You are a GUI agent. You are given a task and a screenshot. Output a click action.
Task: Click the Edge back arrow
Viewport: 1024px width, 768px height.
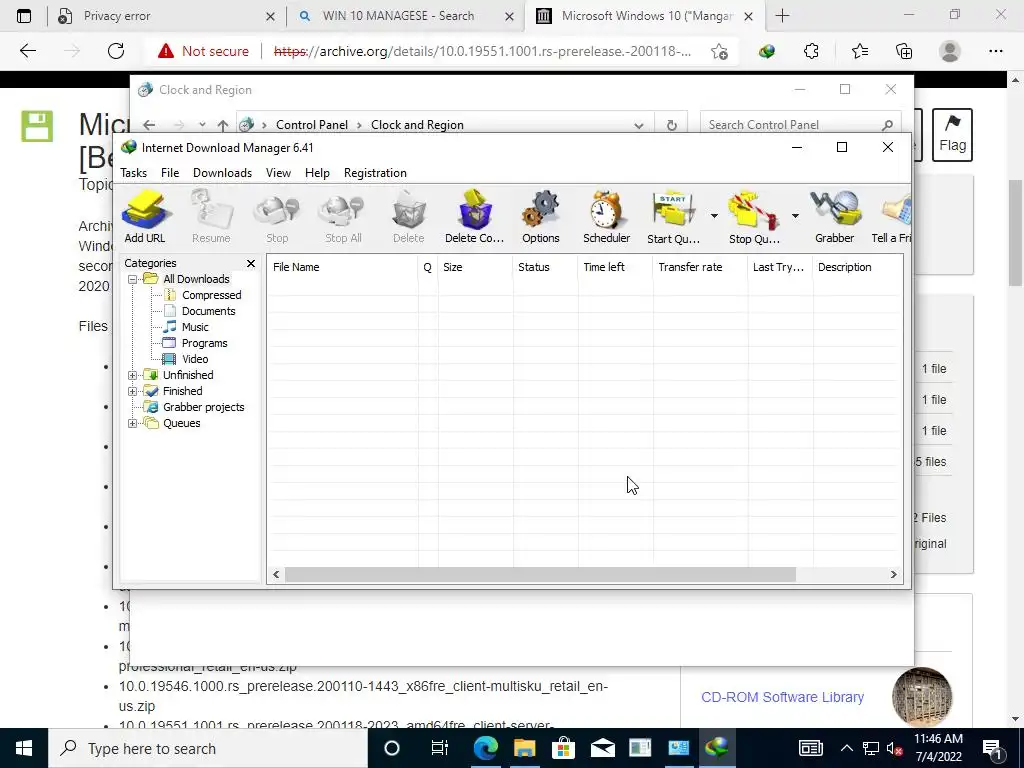click(x=27, y=51)
